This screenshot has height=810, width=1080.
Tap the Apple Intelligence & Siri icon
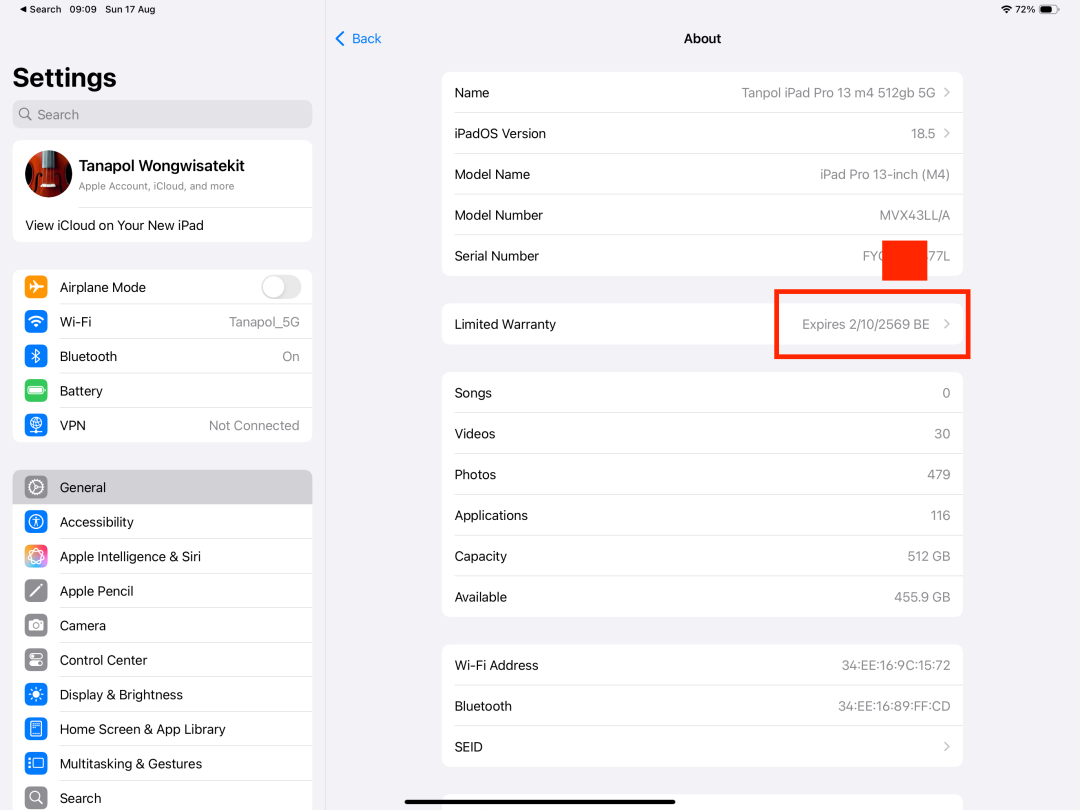36,556
